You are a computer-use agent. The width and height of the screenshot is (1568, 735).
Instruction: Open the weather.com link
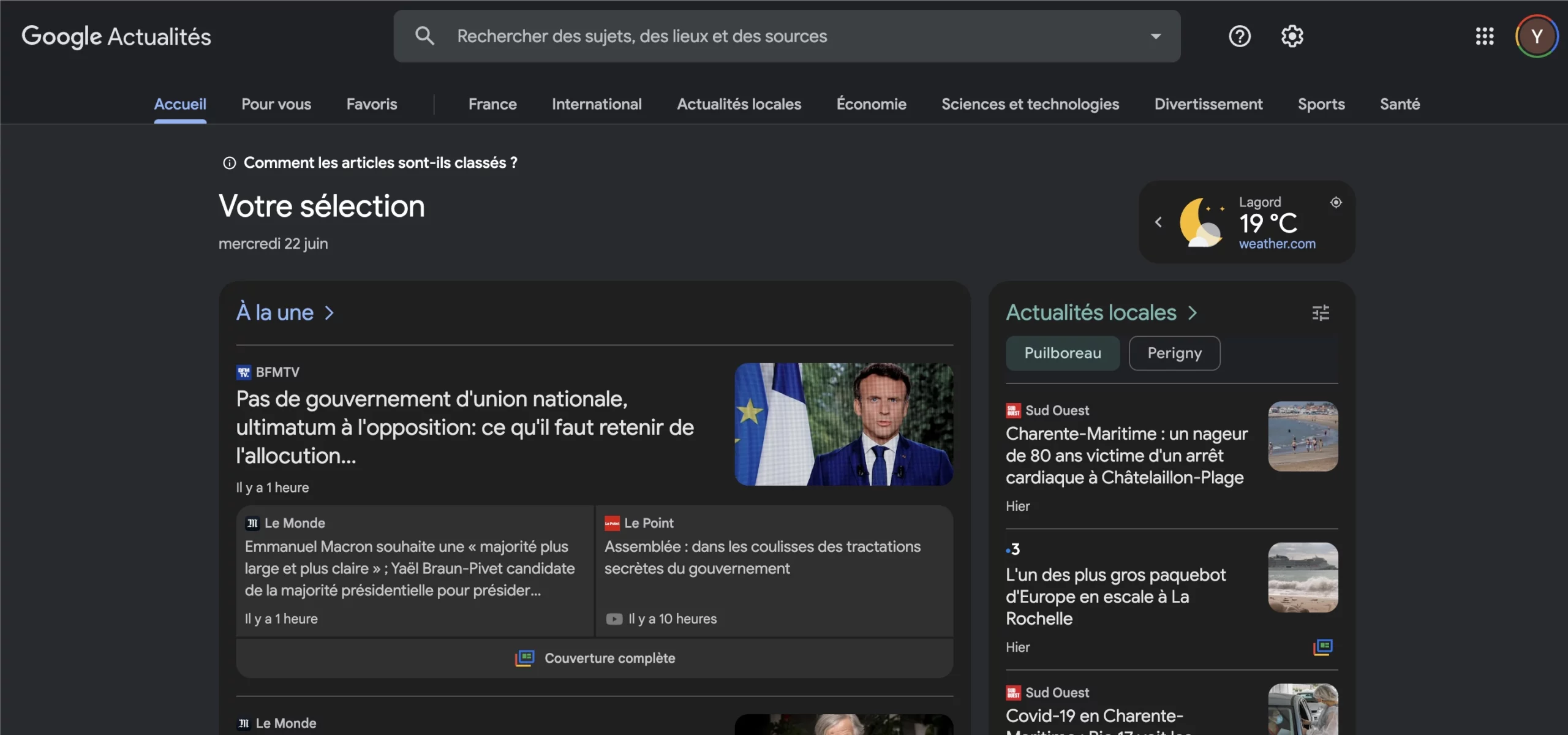[1276, 244]
